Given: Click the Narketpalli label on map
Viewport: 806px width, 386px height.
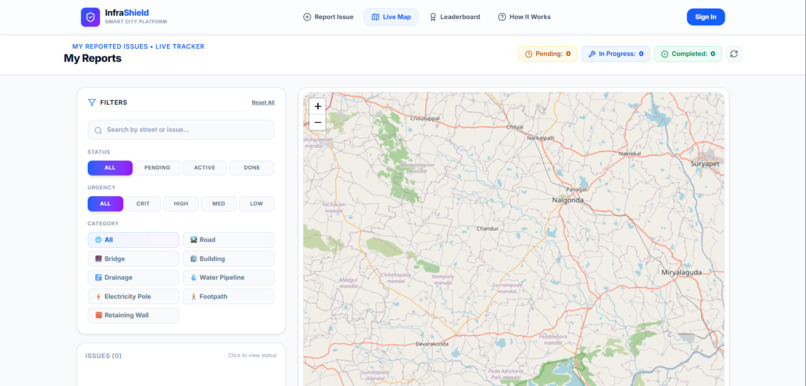Looking at the screenshot, I should click(540, 138).
